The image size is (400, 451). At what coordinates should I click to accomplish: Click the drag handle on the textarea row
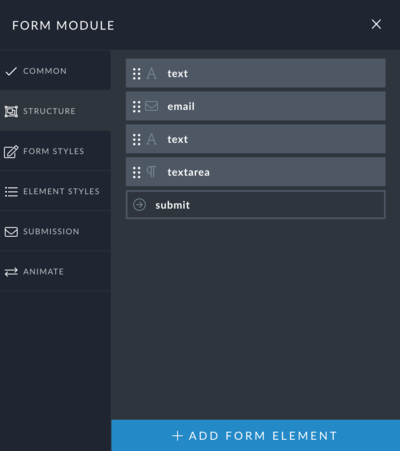coord(137,172)
